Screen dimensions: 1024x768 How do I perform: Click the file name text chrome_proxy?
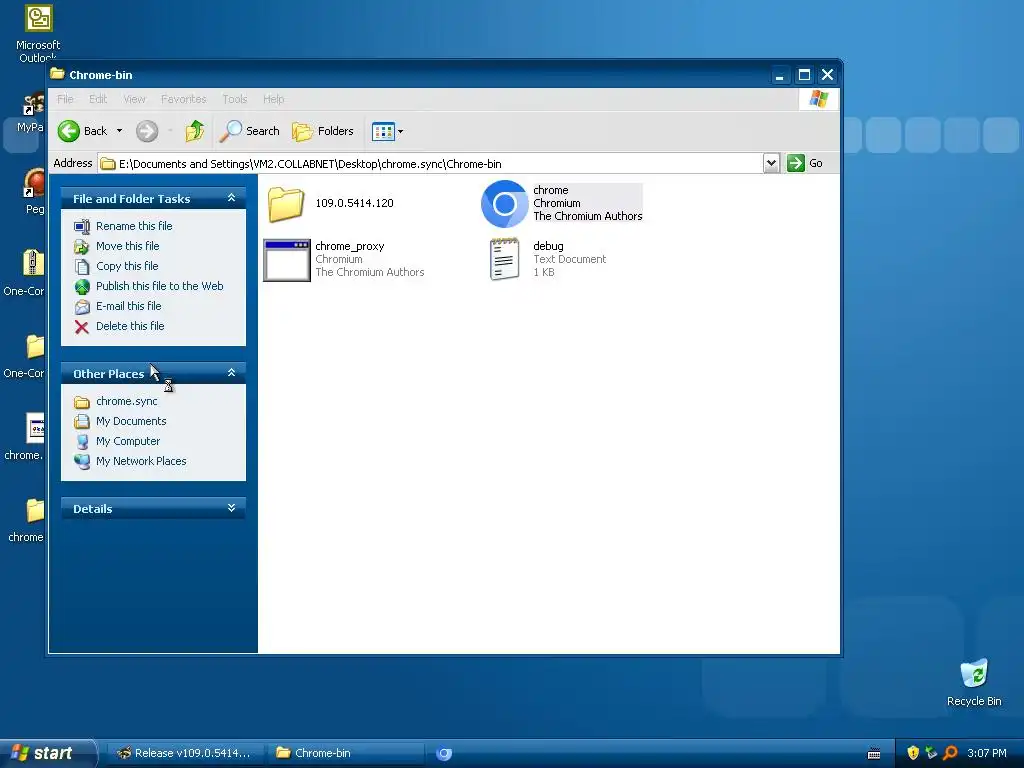[349, 246]
